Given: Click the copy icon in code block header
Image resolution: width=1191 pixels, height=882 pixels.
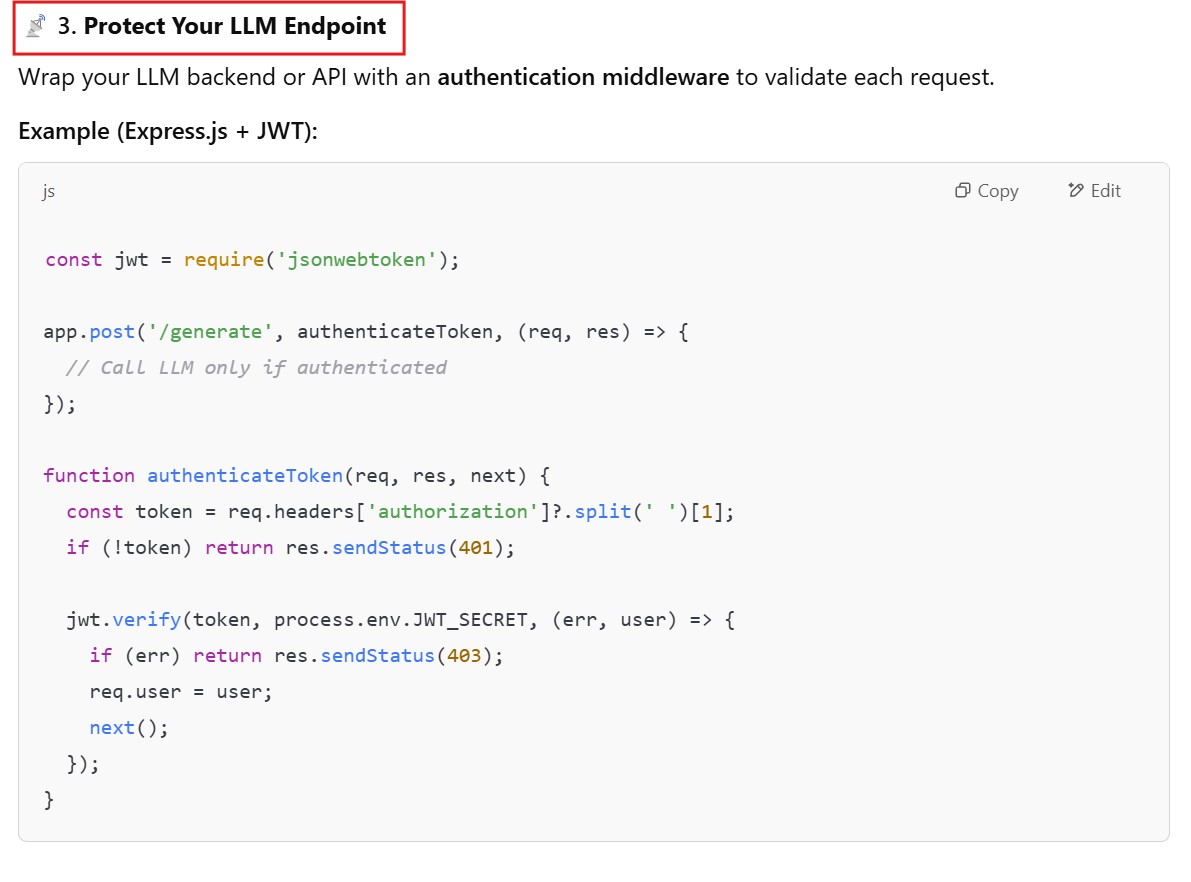Looking at the screenshot, I should coord(963,191).
